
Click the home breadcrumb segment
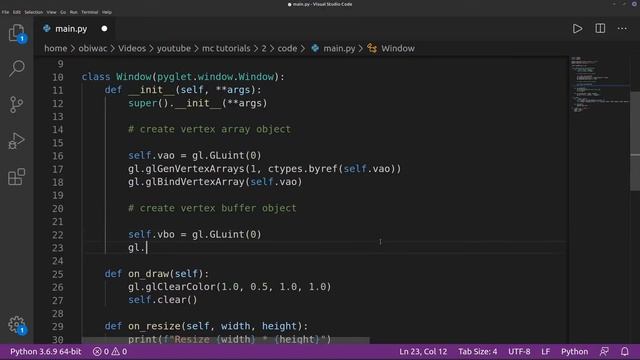coord(56,48)
